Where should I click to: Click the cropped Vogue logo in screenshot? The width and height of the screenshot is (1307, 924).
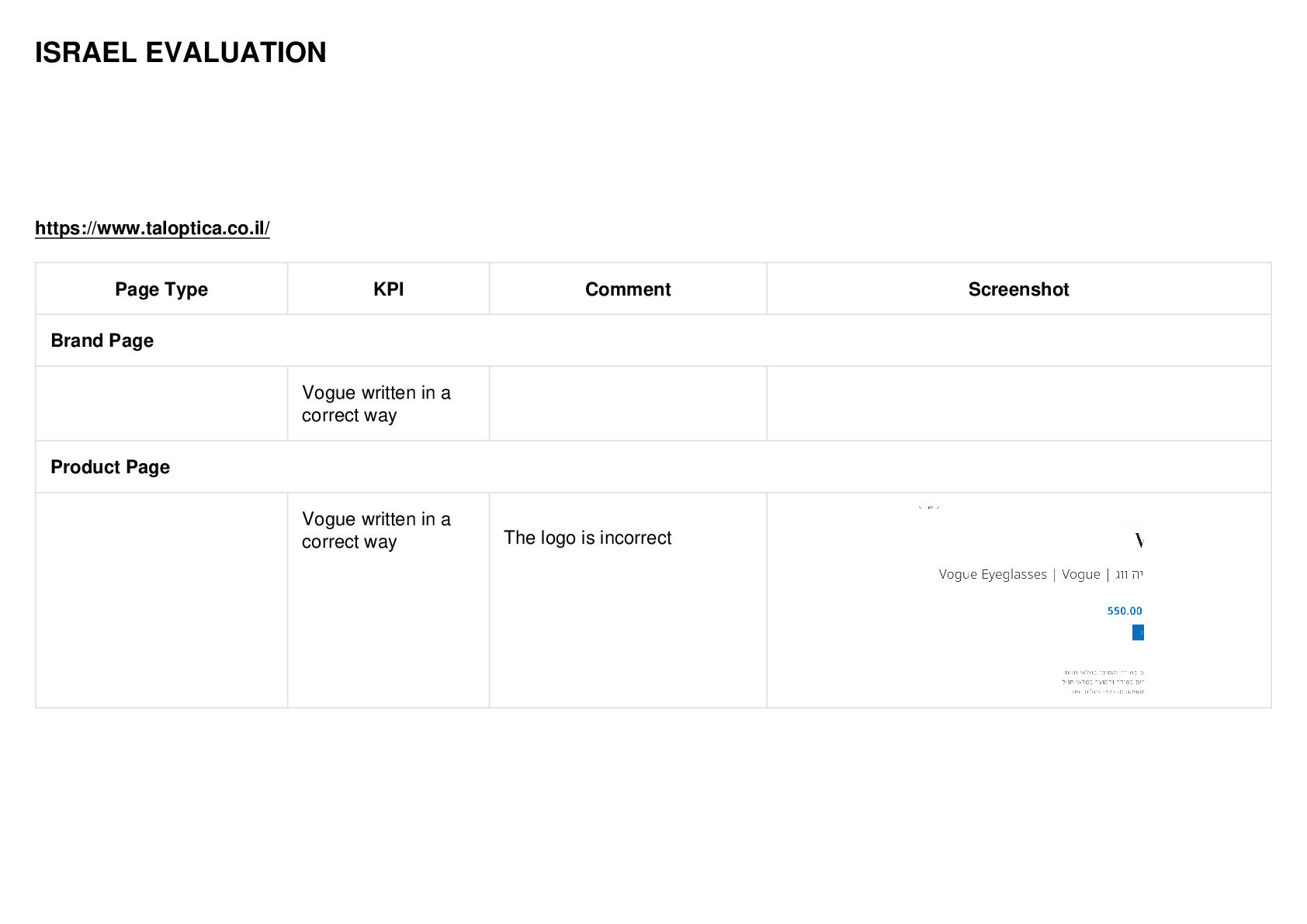point(1139,540)
